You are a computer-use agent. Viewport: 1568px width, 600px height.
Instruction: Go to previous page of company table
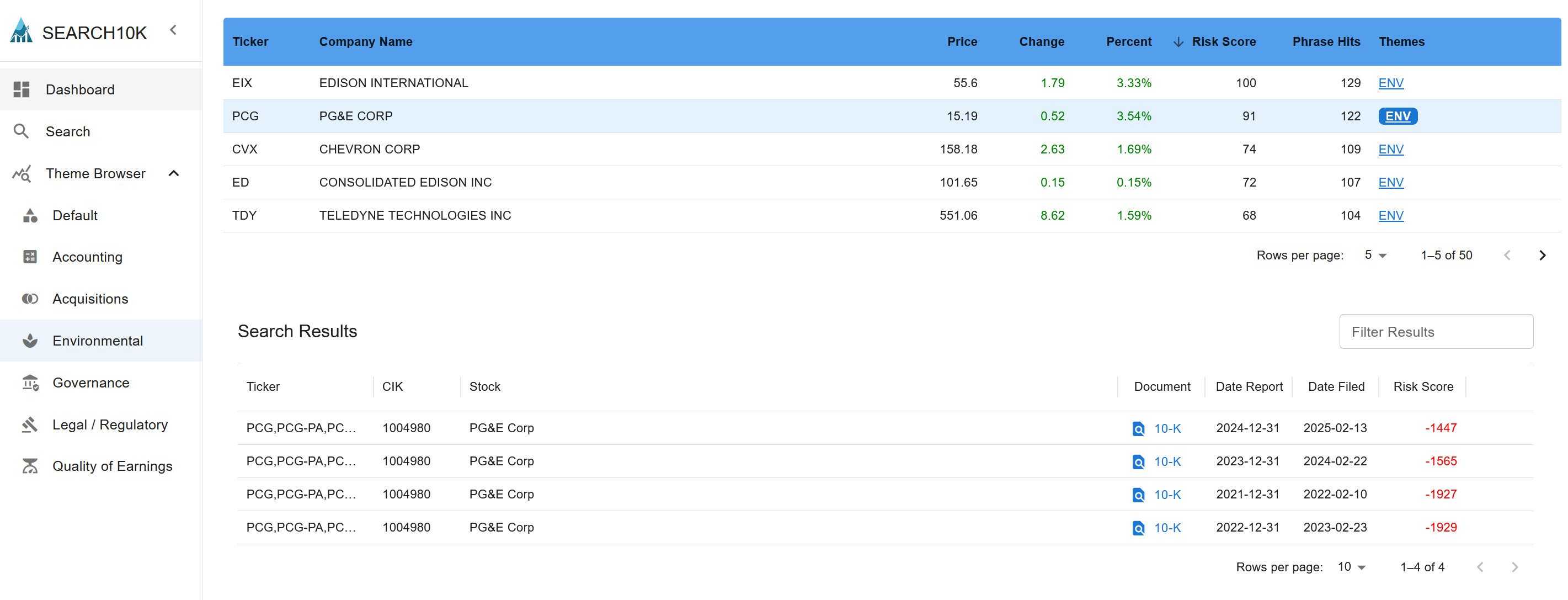pyautogui.click(x=1508, y=255)
